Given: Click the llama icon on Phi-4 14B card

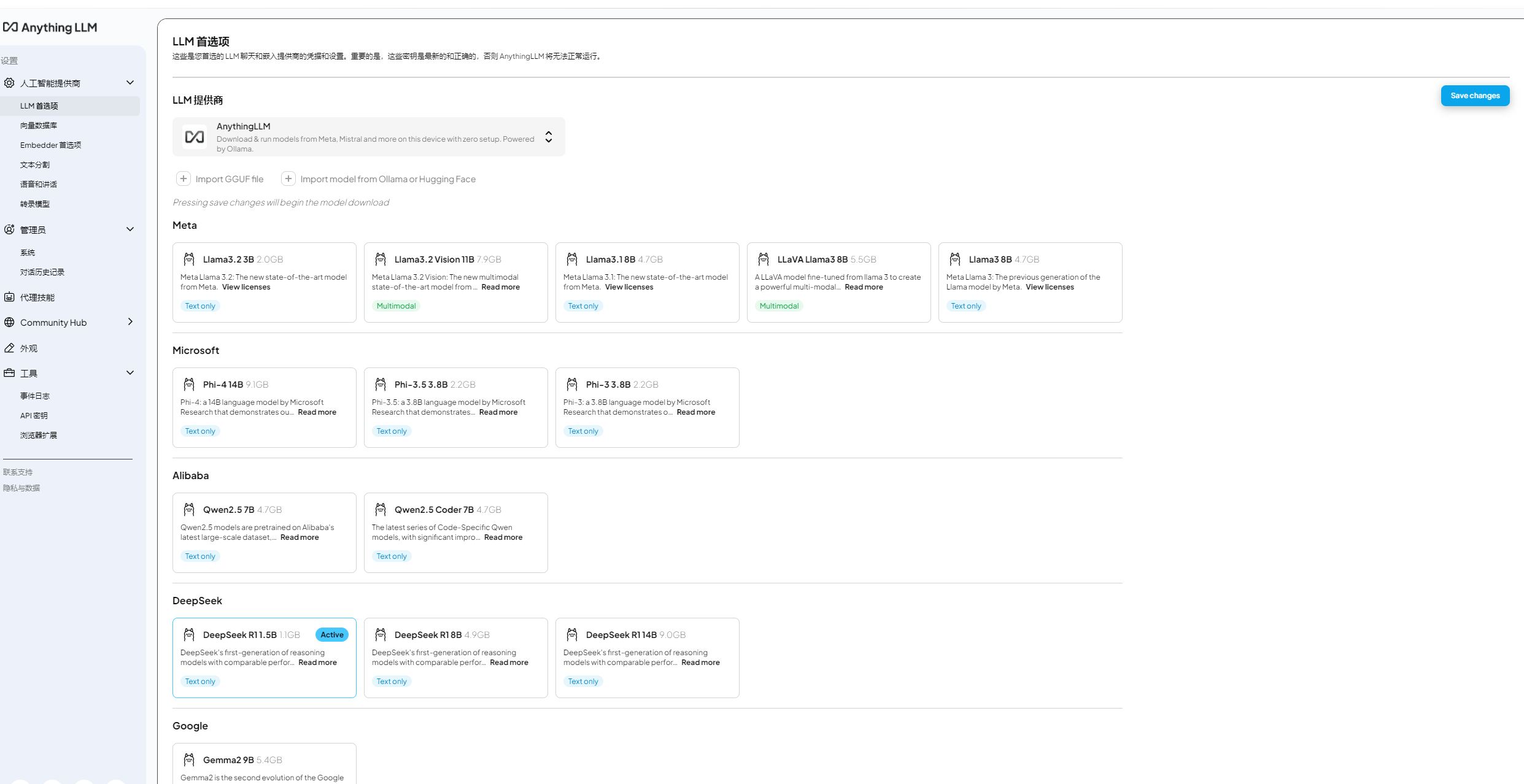Looking at the screenshot, I should point(189,384).
